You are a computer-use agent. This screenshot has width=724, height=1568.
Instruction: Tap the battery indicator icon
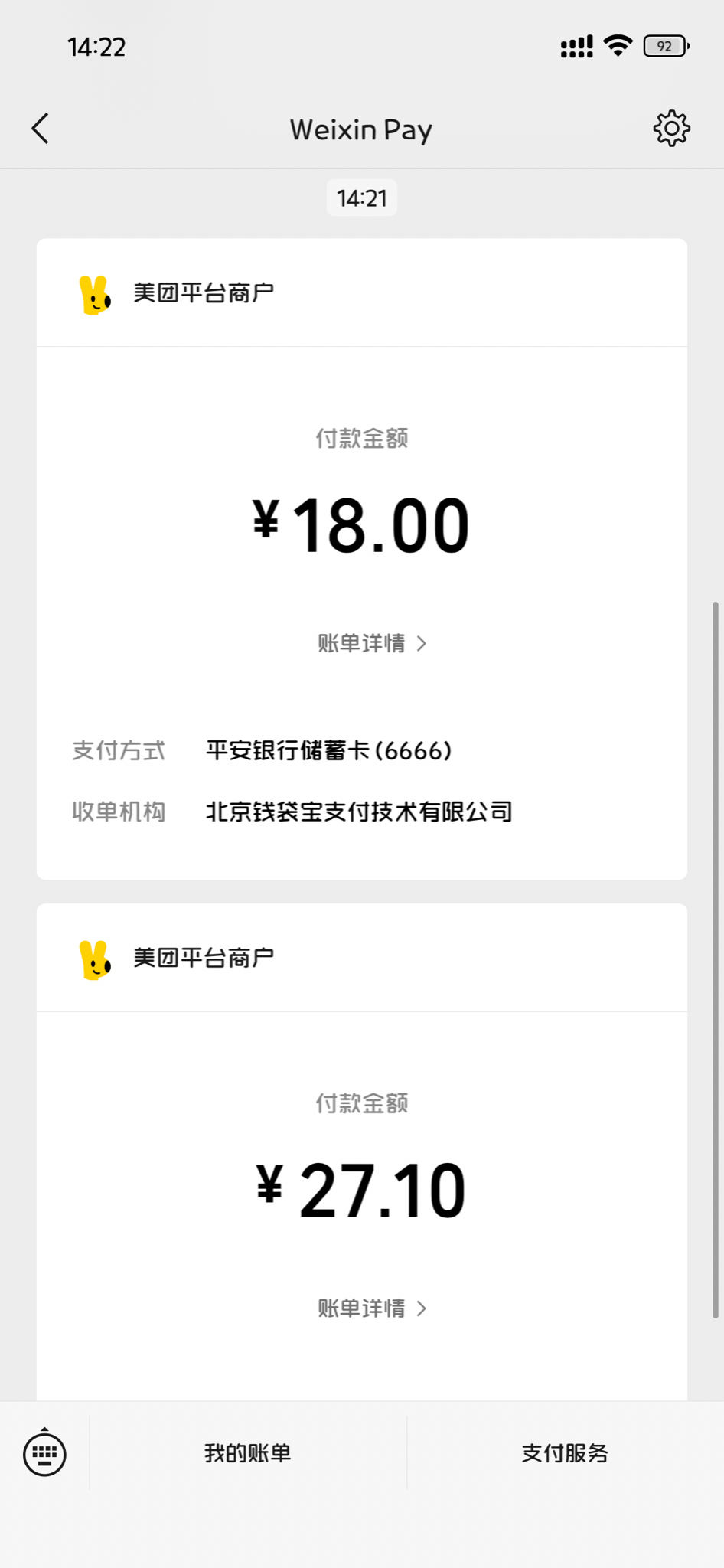(x=666, y=46)
